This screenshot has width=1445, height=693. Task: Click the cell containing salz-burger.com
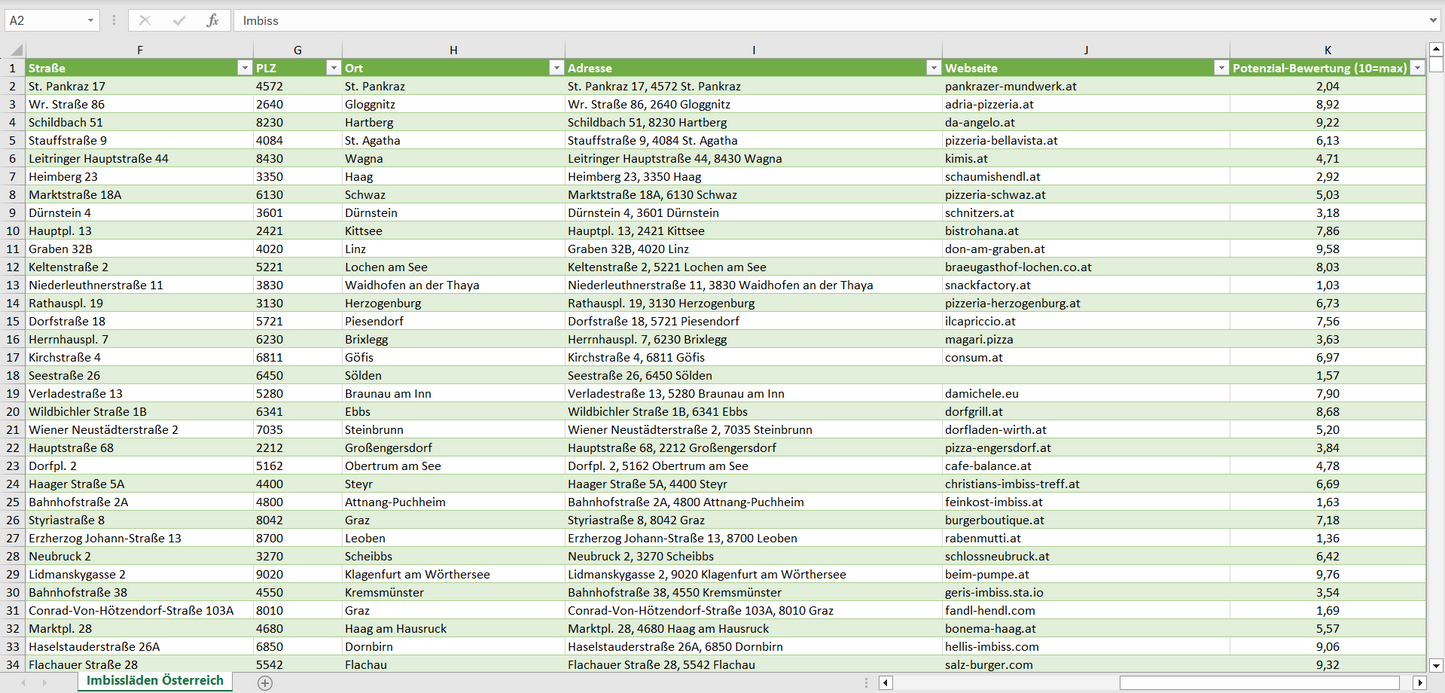(988, 665)
